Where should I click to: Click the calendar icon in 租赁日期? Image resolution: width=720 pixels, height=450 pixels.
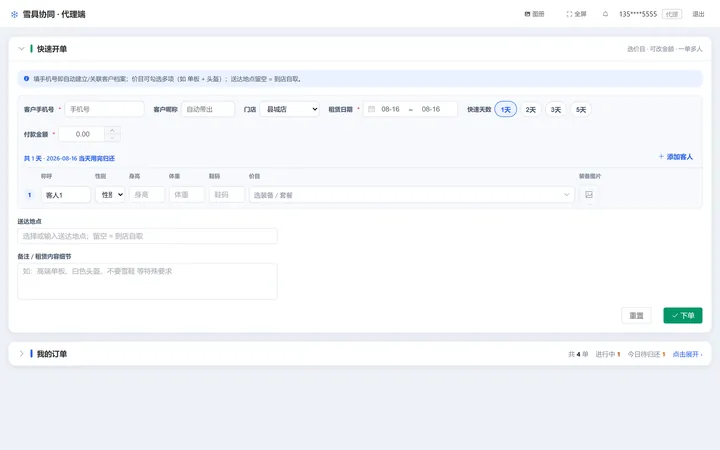tap(371, 109)
